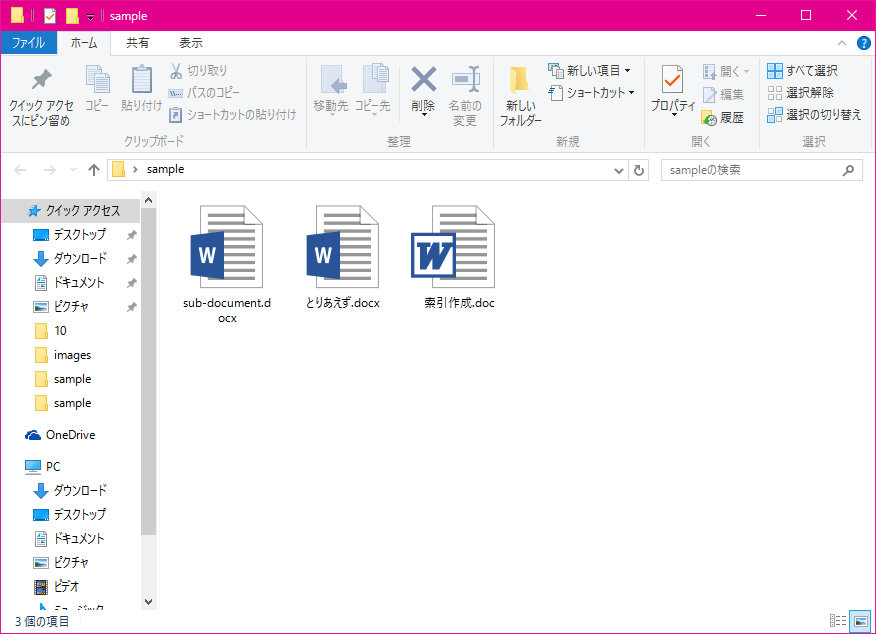Open the コピー先 (Copy to) menu
Viewport: 876px width, 634px height.
coord(373,88)
